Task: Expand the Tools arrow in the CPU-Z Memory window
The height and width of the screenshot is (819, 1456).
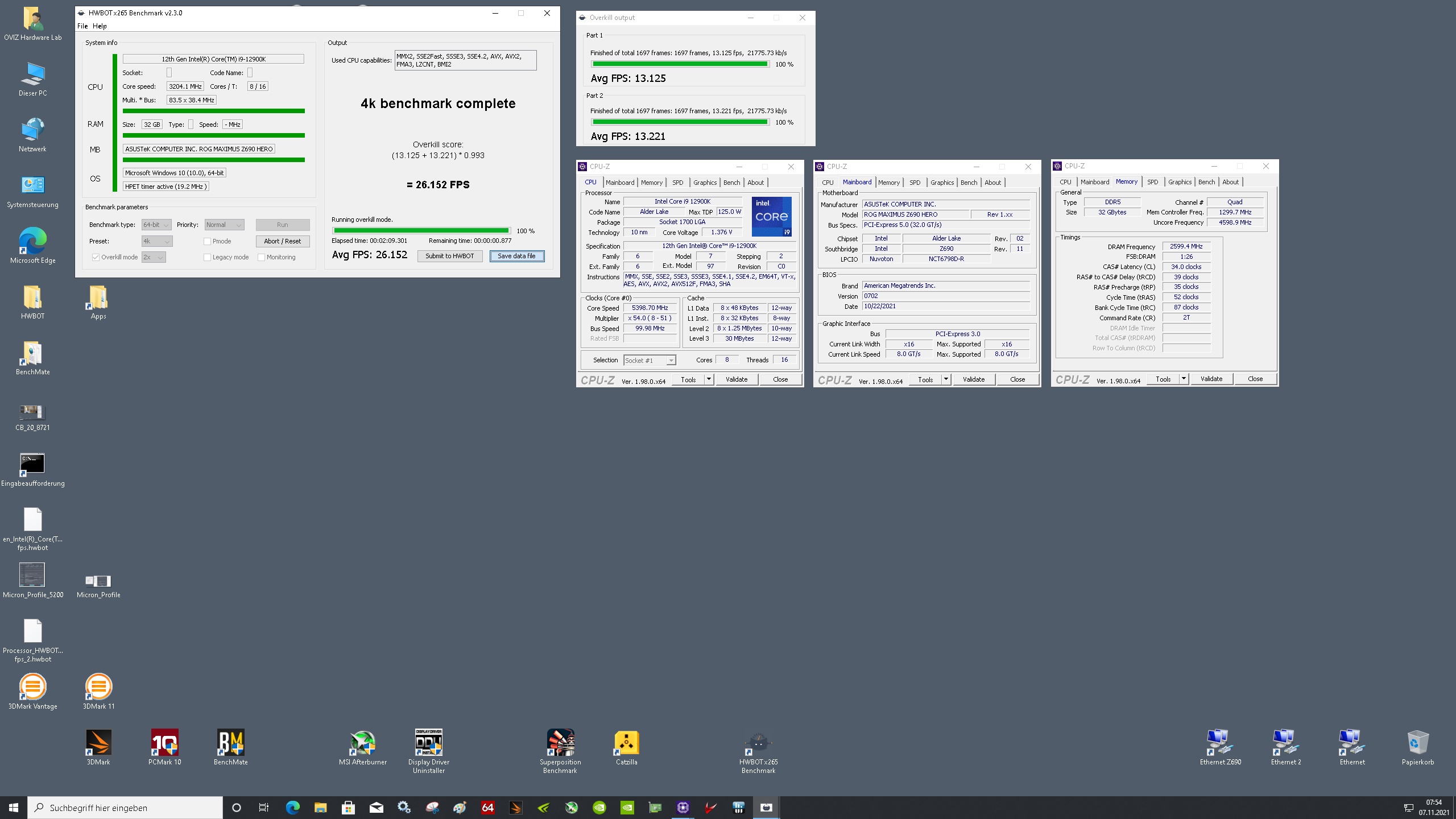Action: point(1184,379)
